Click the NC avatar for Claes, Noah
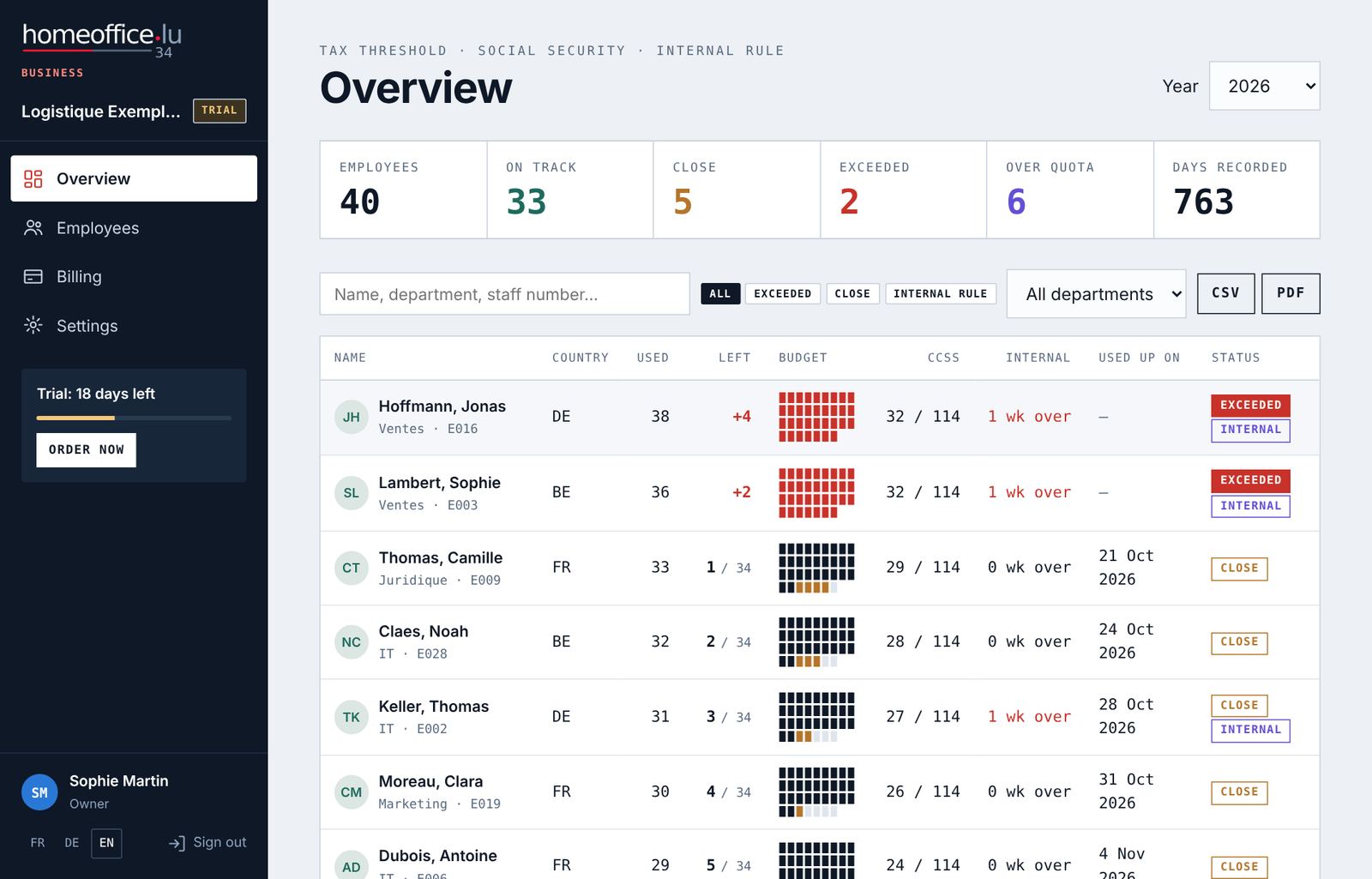The width and height of the screenshot is (1372, 879). pos(351,641)
